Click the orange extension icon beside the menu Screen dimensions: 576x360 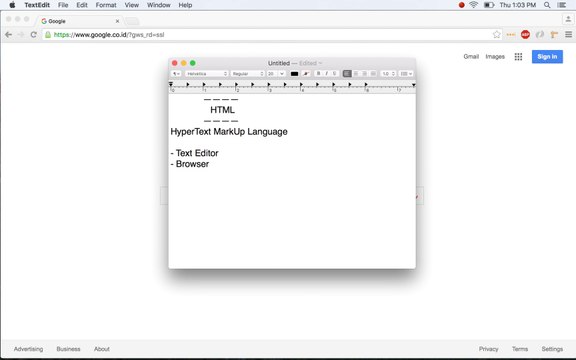pyautogui.click(x=554, y=35)
